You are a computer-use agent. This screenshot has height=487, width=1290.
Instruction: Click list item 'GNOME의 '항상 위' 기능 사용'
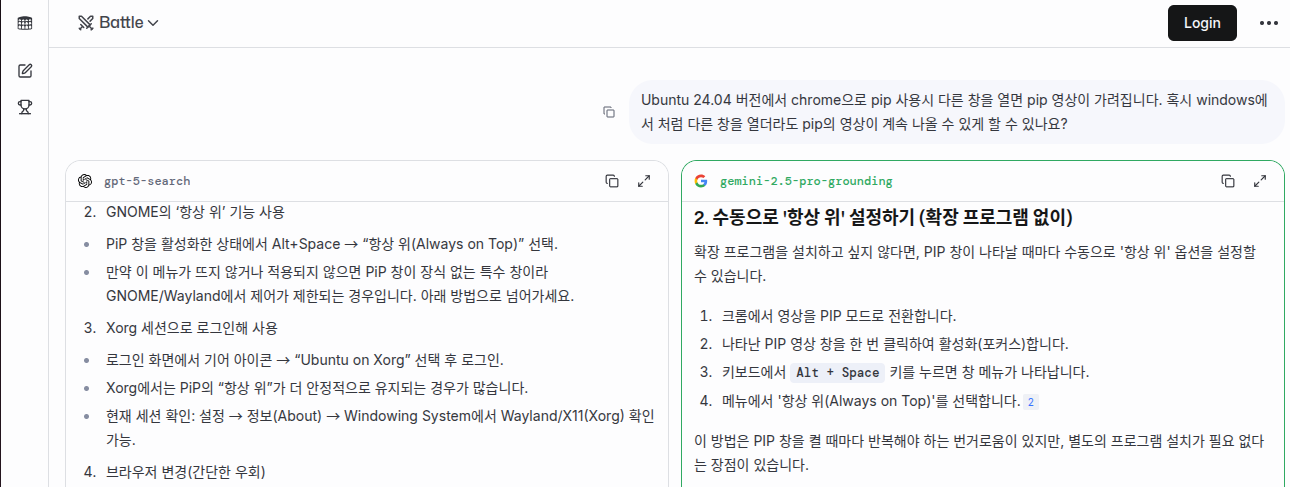tap(195, 211)
